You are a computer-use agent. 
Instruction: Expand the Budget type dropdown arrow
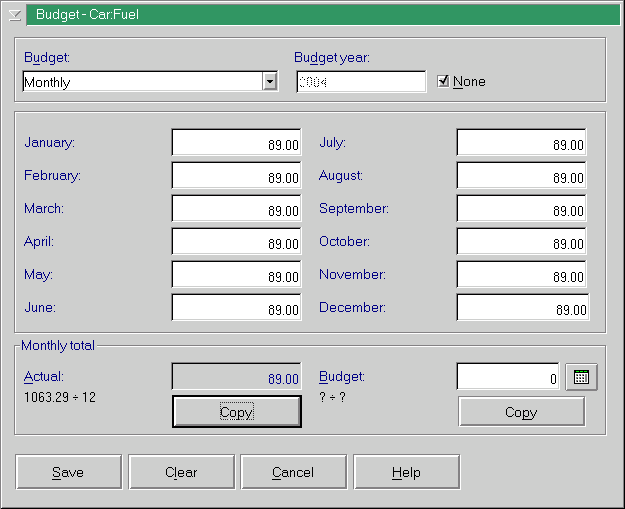(270, 81)
